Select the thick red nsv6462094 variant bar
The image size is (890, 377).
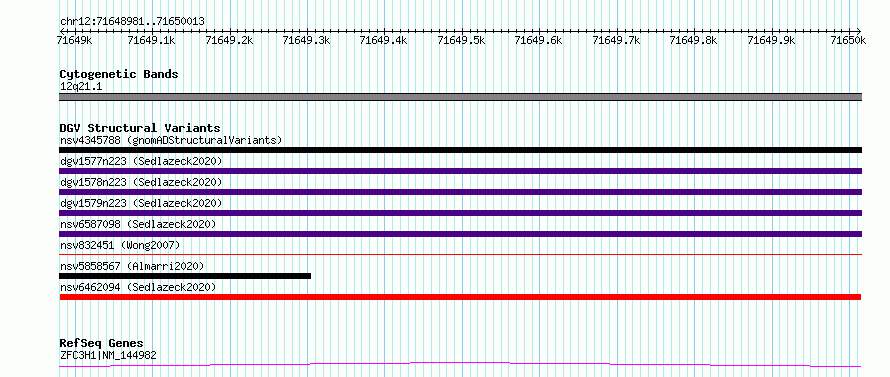point(460,297)
